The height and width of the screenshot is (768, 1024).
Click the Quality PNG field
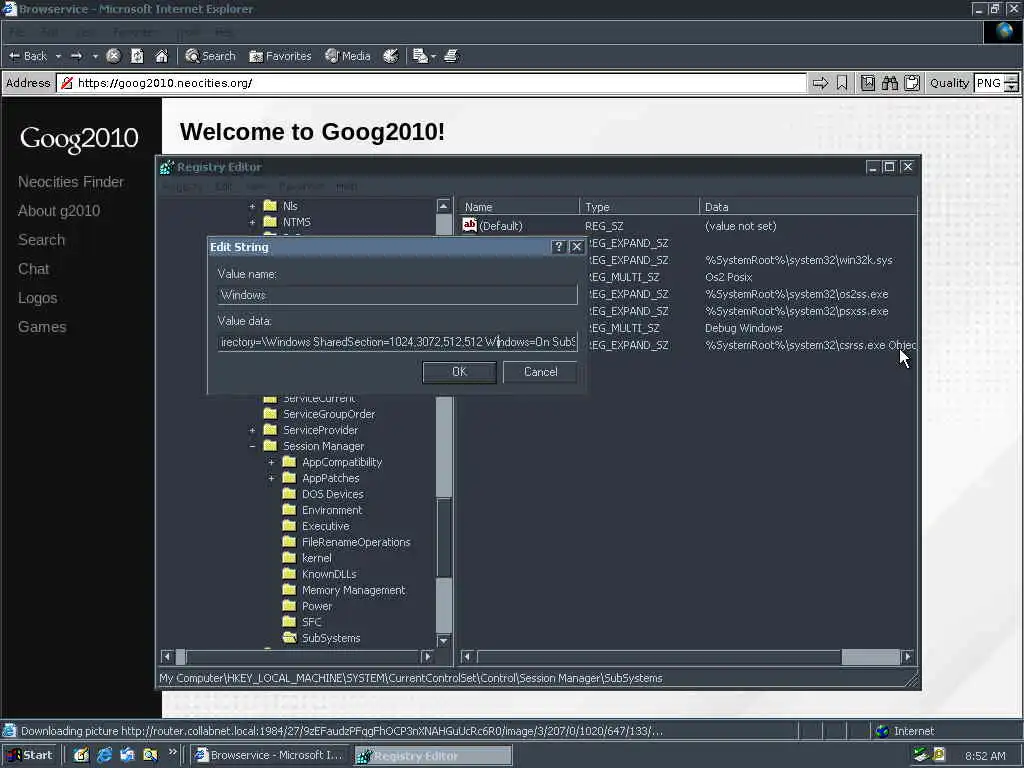point(989,83)
